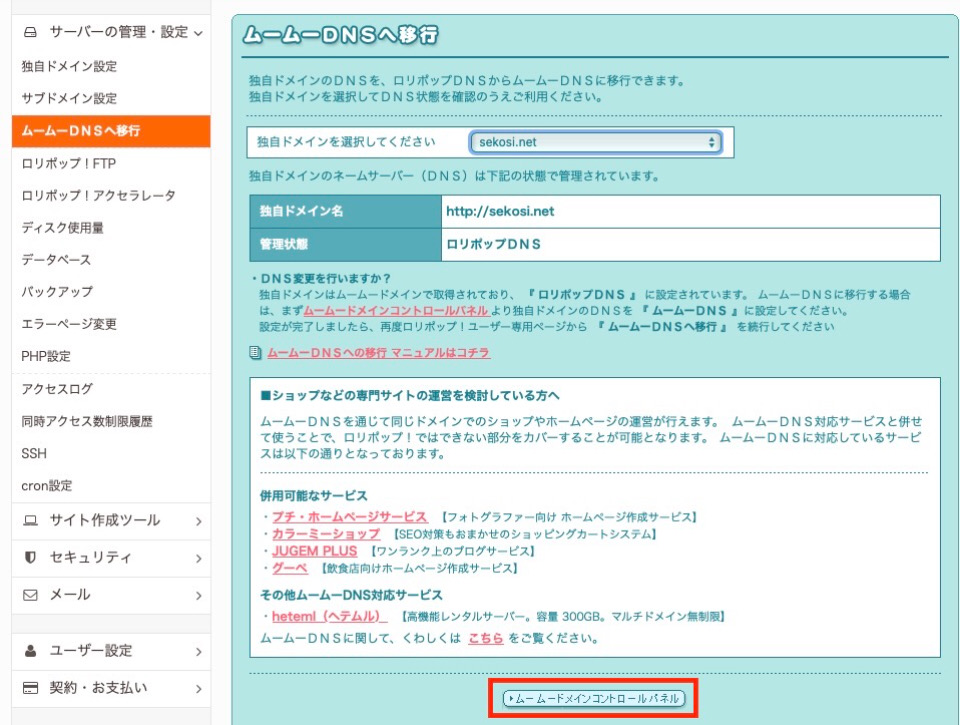Screen dimensions: 960x725
Task: Open the SSH settings menu item
Action: (34, 453)
